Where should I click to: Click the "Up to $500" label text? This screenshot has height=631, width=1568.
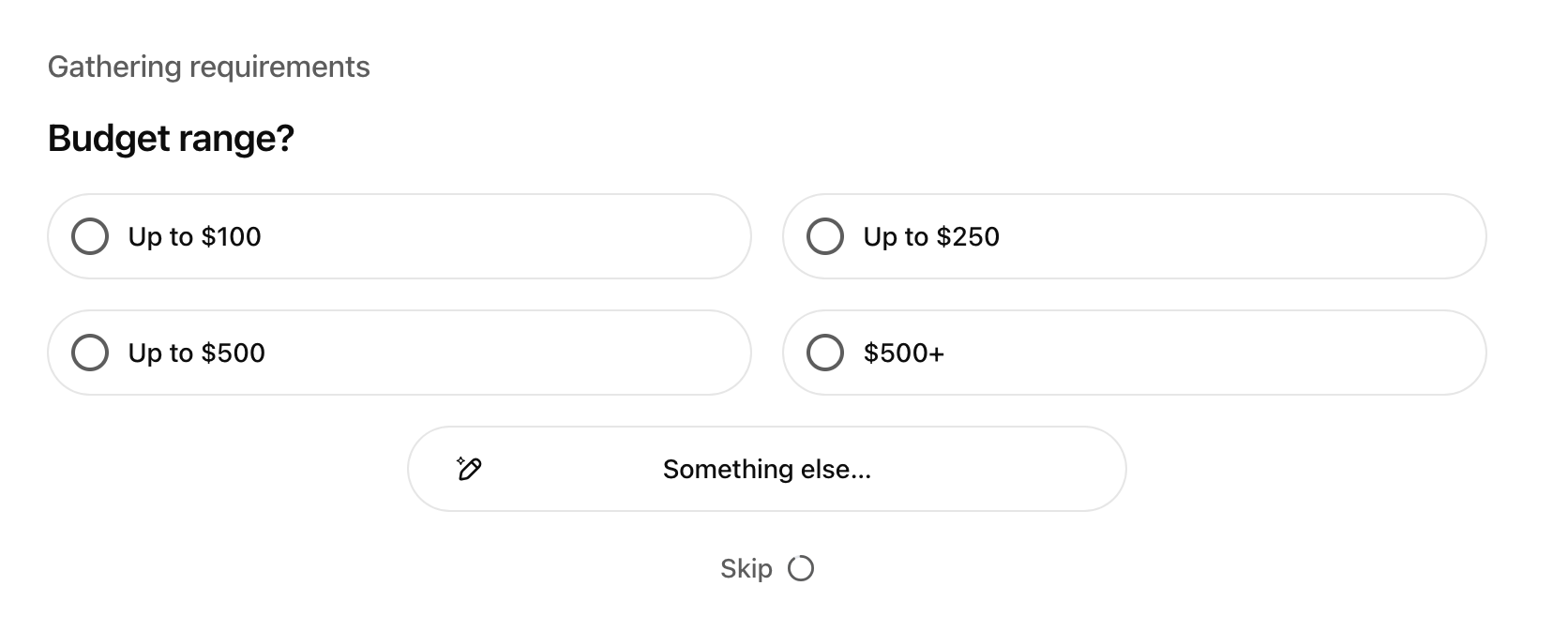(x=196, y=353)
